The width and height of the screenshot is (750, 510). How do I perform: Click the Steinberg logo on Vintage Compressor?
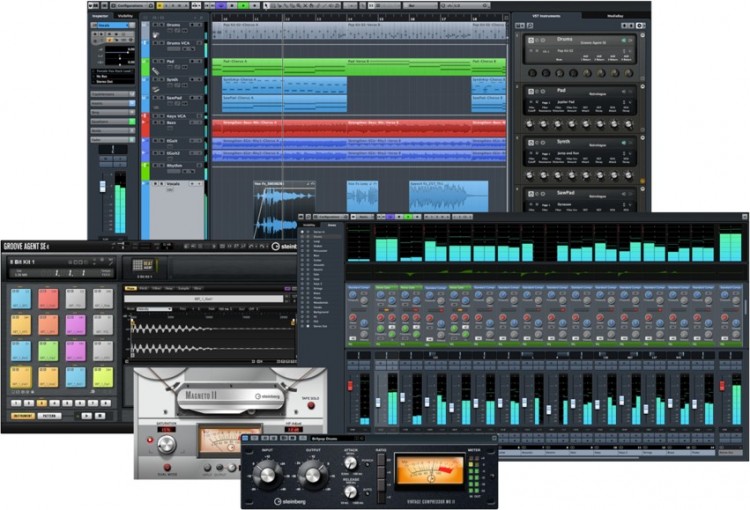pyautogui.click(x=290, y=501)
